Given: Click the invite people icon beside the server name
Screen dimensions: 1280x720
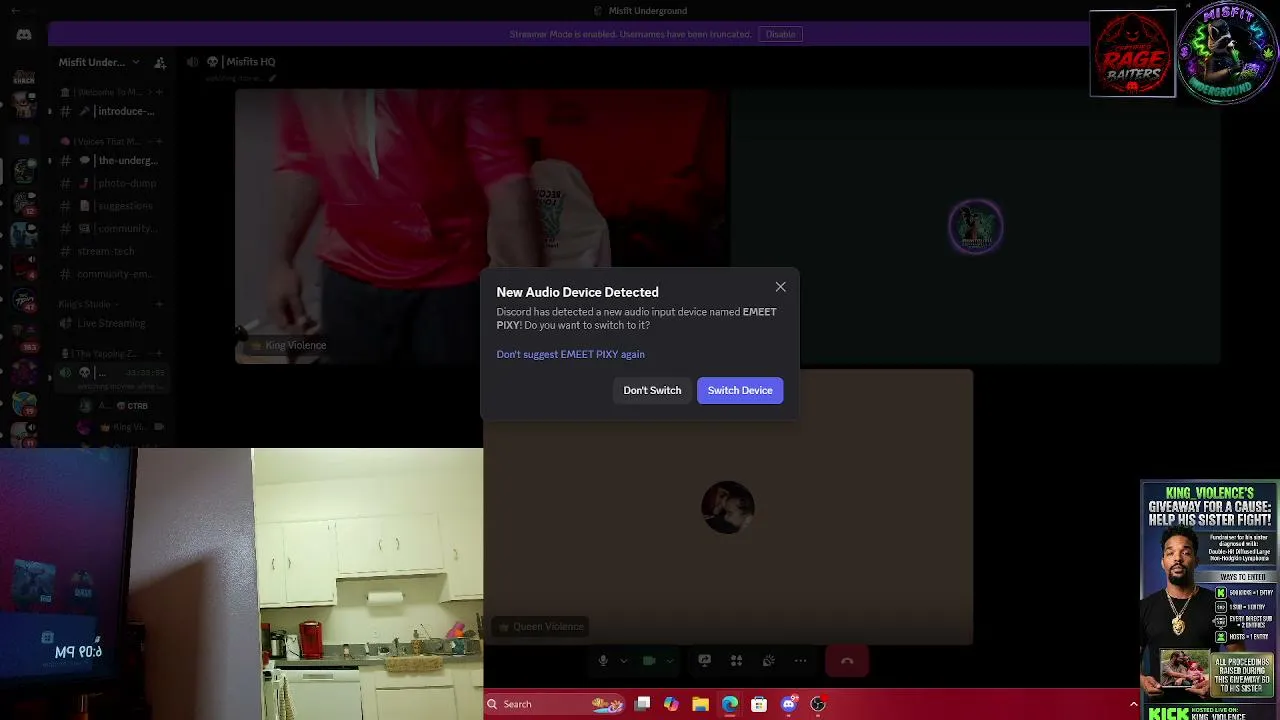Looking at the screenshot, I should coord(160,62).
